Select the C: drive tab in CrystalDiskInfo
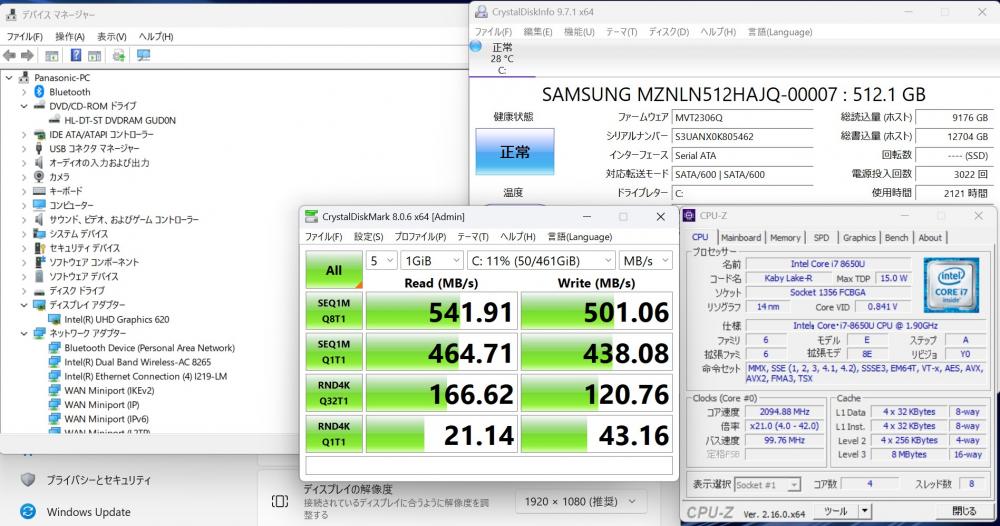The width and height of the screenshot is (1000, 526). pos(502,59)
